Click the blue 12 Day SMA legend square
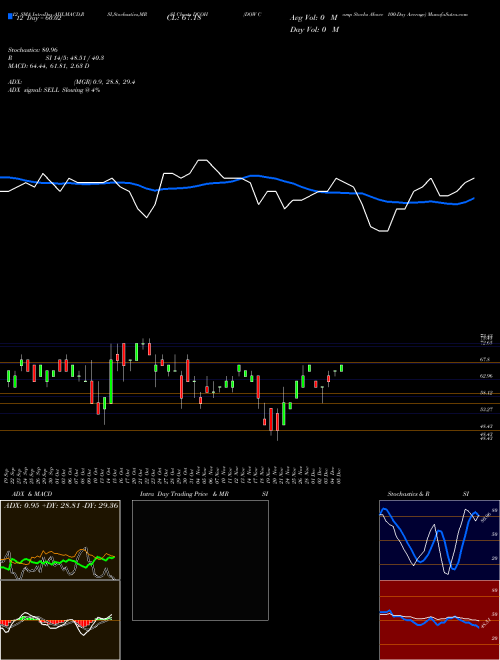The width and height of the screenshot is (500, 660). [10, 17]
